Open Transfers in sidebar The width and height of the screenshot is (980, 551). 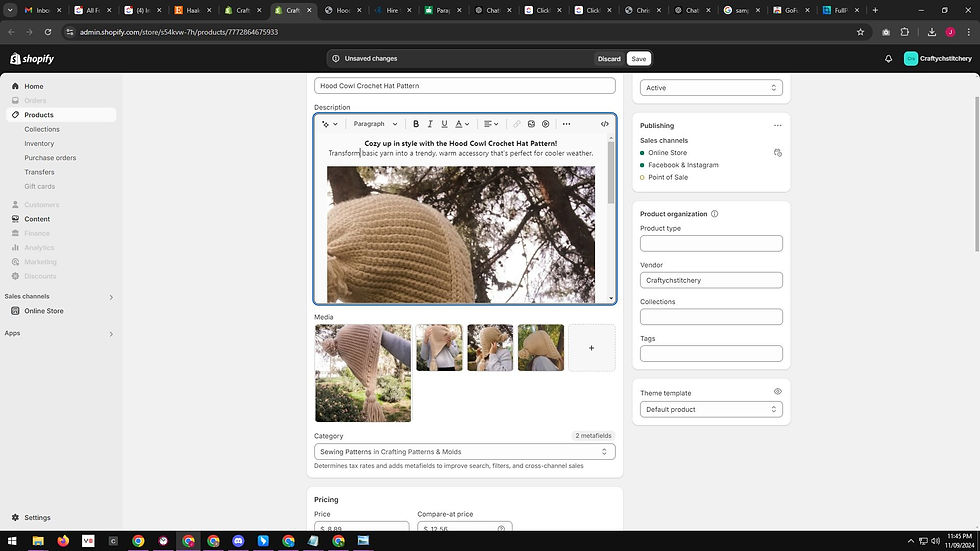click(x=39, y=172)
